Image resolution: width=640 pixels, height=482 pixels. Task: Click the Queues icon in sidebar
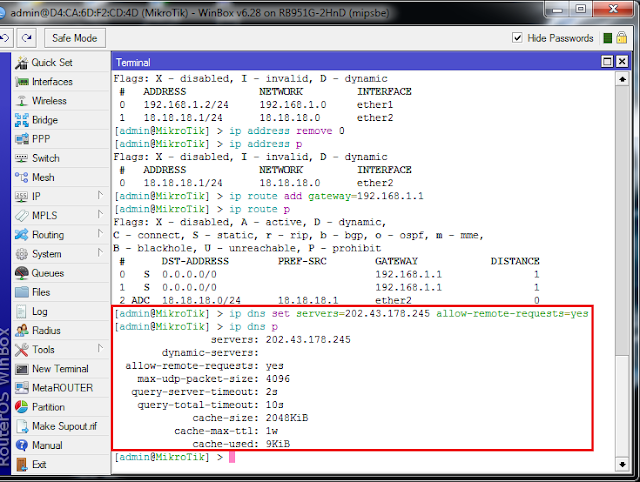(21, 273)
